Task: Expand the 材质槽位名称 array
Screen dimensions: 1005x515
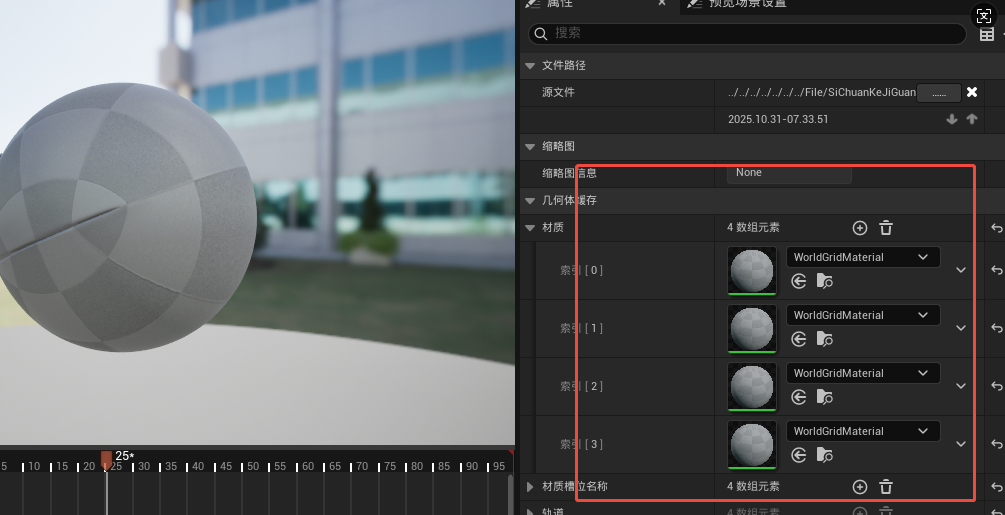Action: [x=530, y=487]
